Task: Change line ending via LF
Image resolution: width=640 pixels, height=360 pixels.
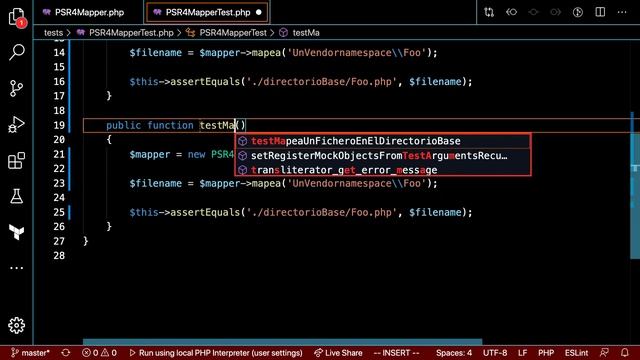Action: point(522,353)
